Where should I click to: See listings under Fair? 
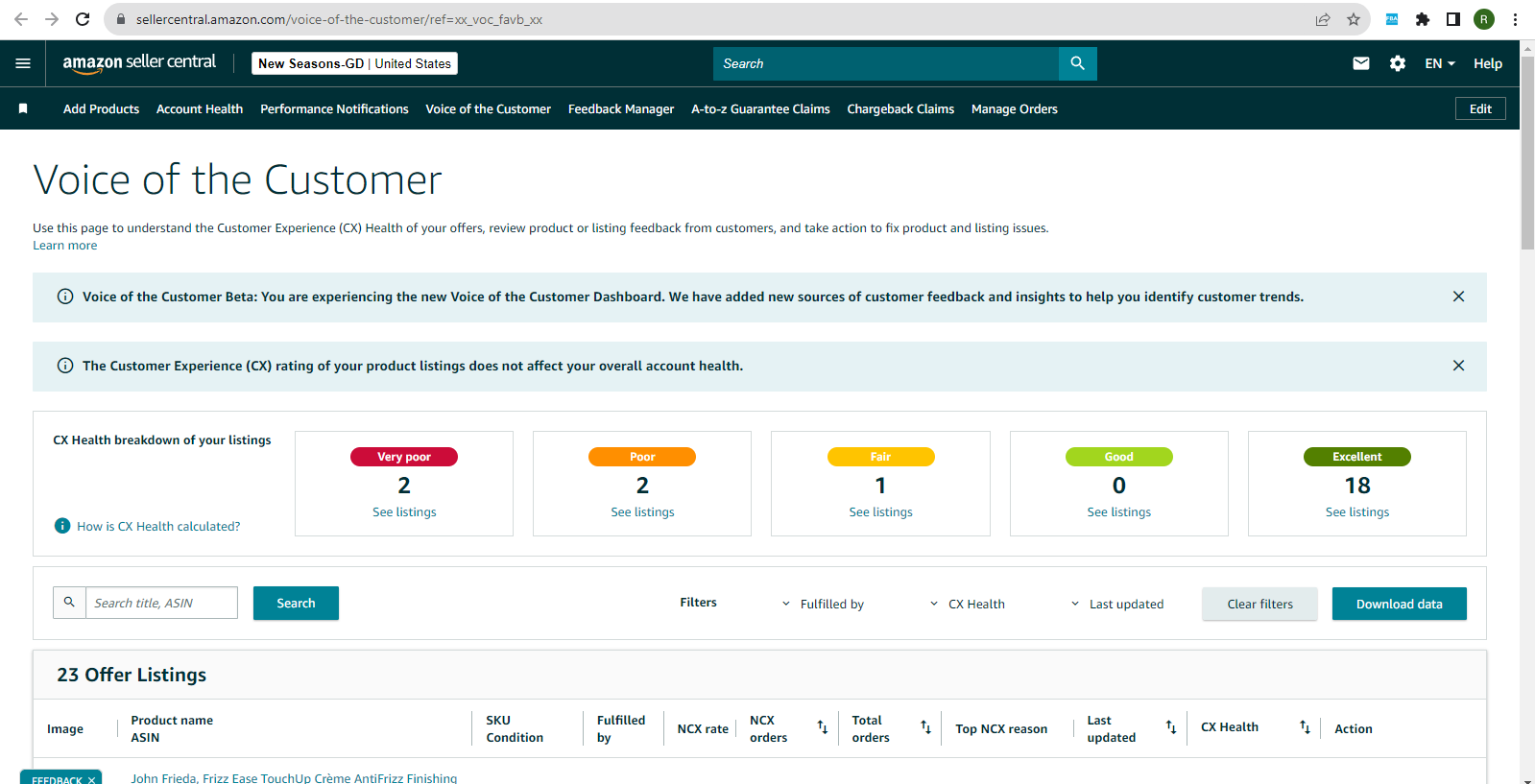pos(880,512)
